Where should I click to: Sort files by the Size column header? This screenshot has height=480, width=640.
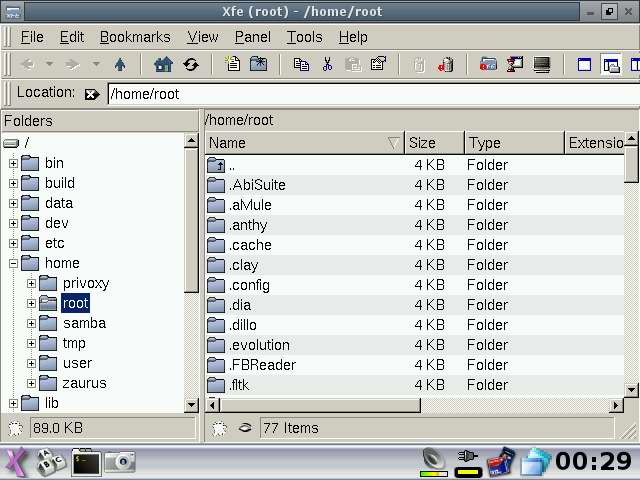pyautogui.click(x=434, y=143)
